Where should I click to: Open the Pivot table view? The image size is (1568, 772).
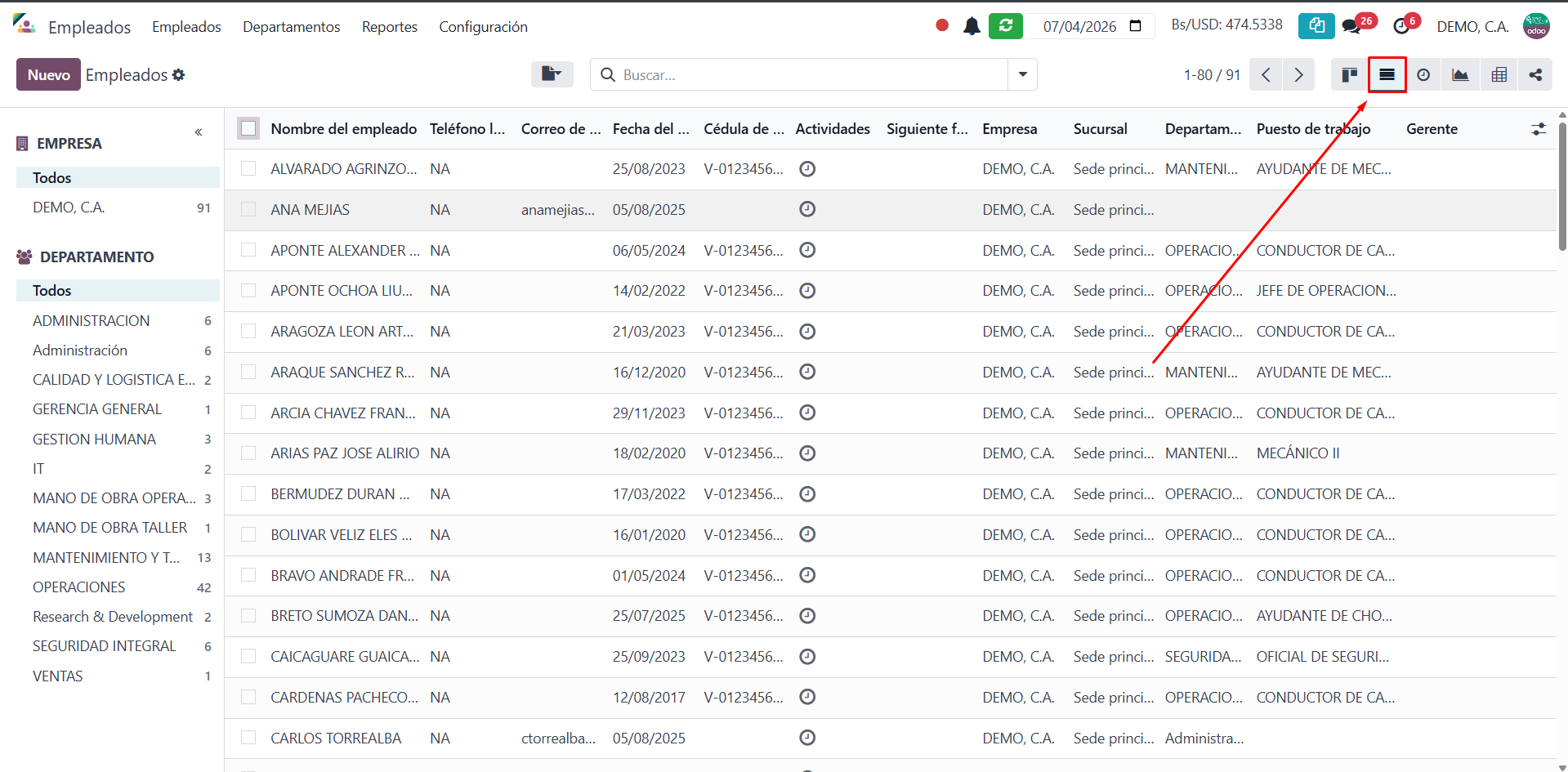[x=1499, y=75]
